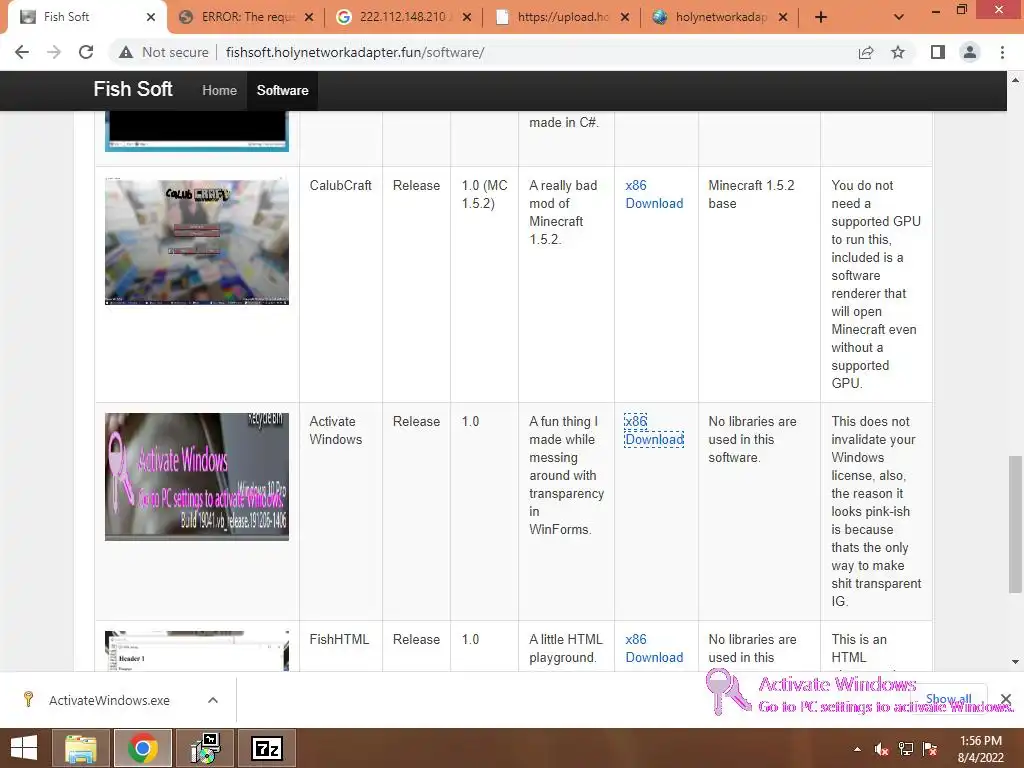Open the installer program taskbar icon
The image size is (1024, 768).
click(205, 748)
